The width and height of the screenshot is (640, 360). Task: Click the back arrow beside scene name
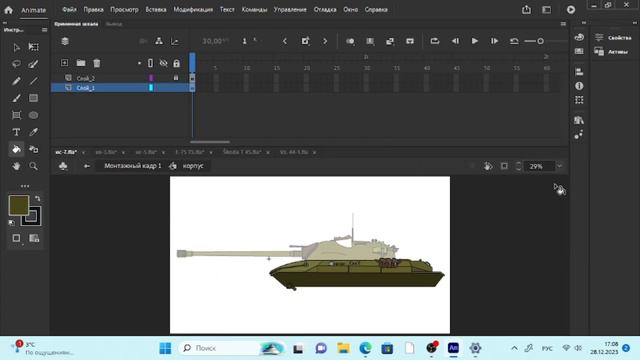tap(87, 166)
